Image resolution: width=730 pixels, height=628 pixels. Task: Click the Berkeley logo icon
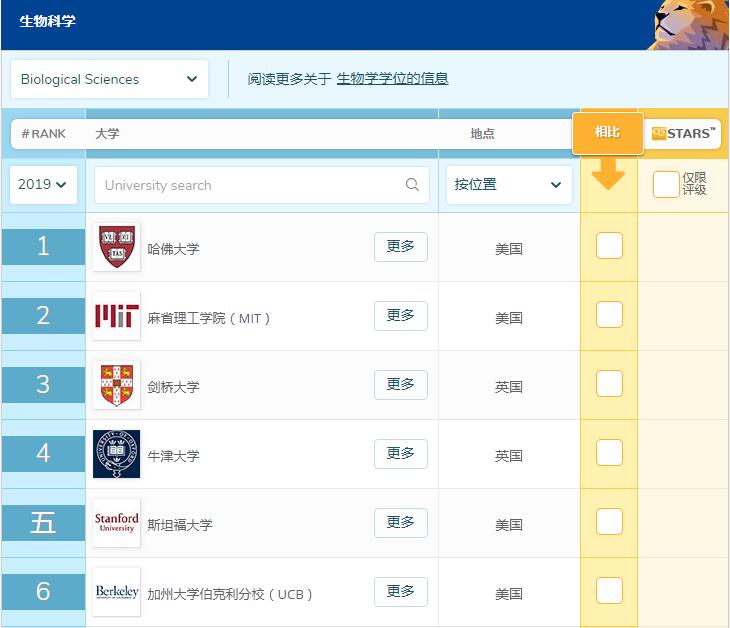[x=116, y=592]
